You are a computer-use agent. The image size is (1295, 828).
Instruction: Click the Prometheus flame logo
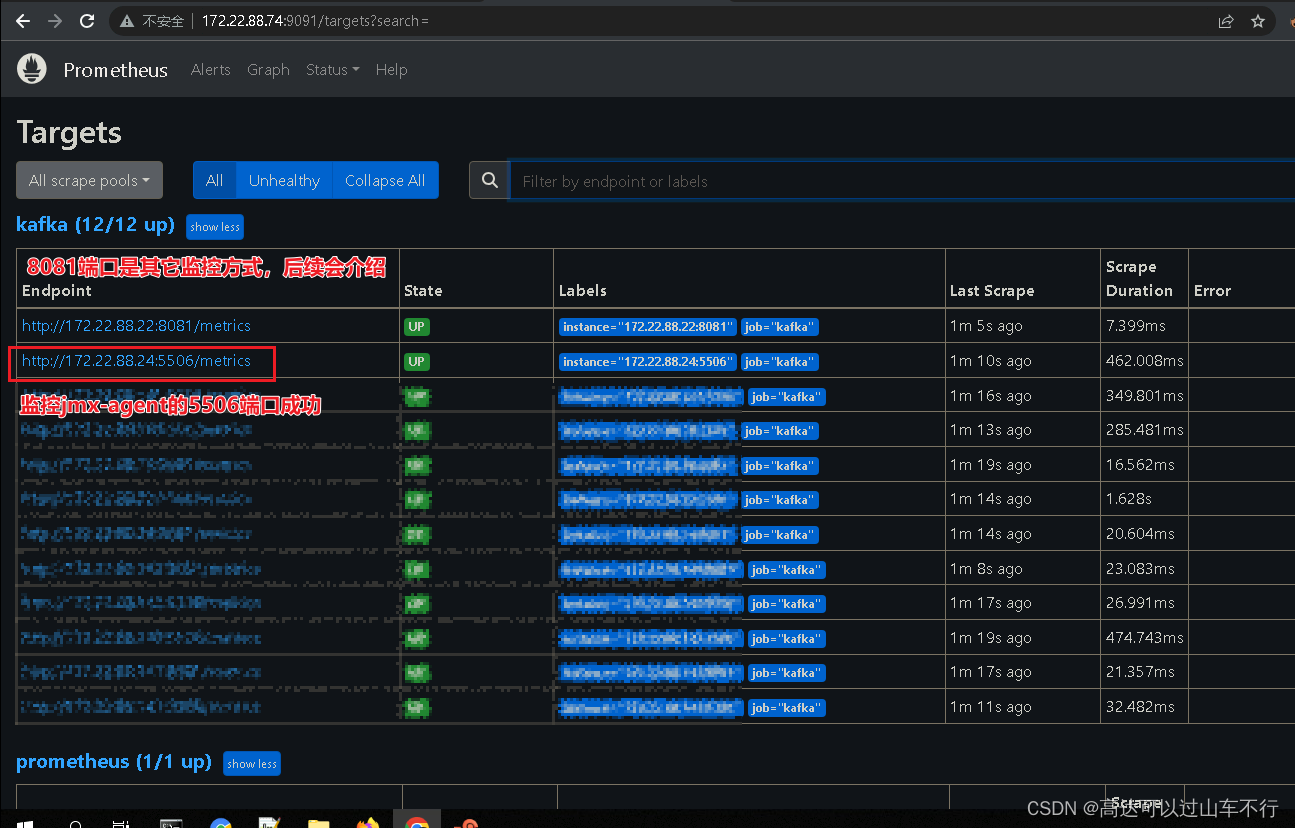point(32,69)
